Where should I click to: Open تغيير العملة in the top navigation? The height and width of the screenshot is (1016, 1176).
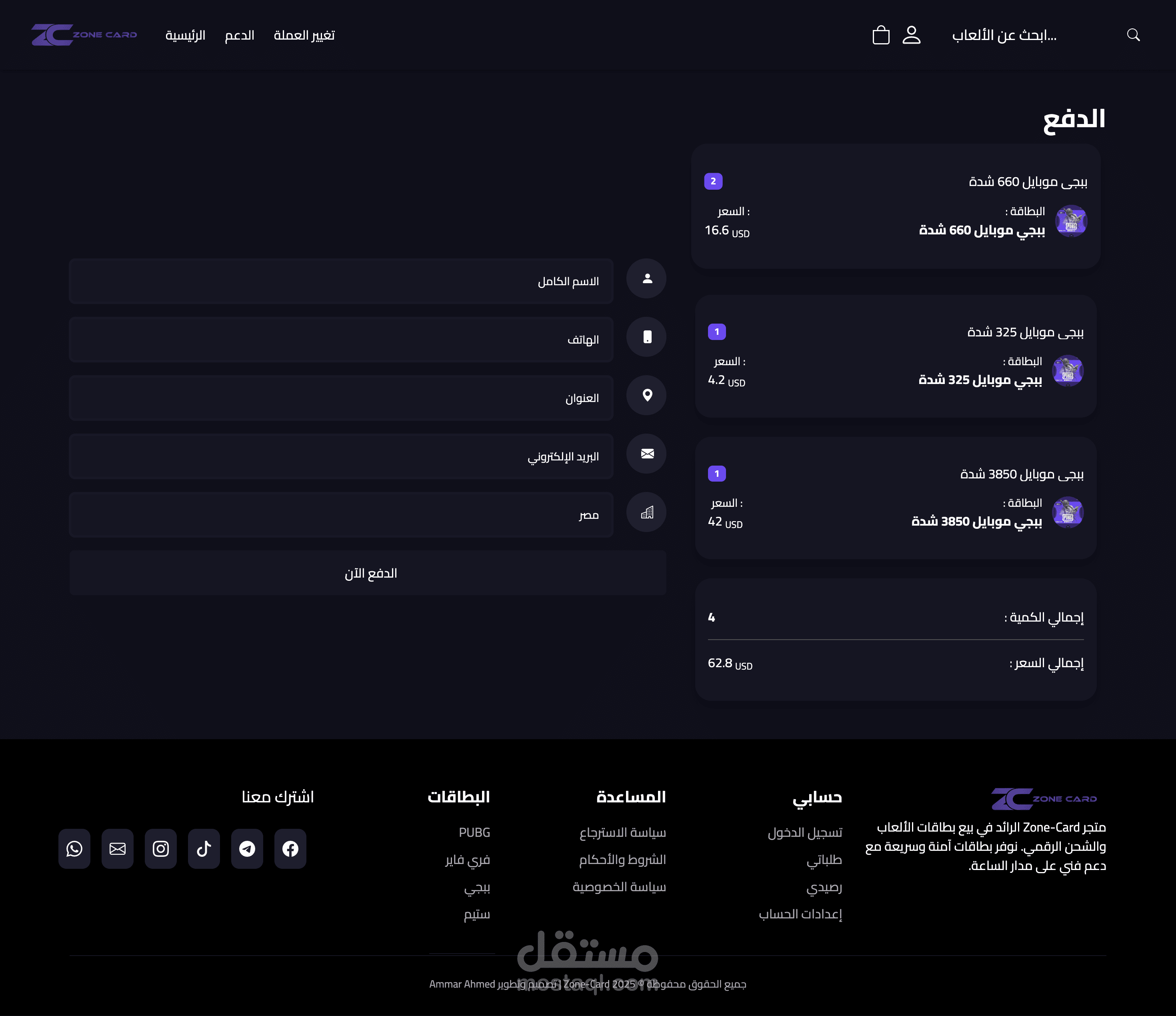(x=304, y=35)
